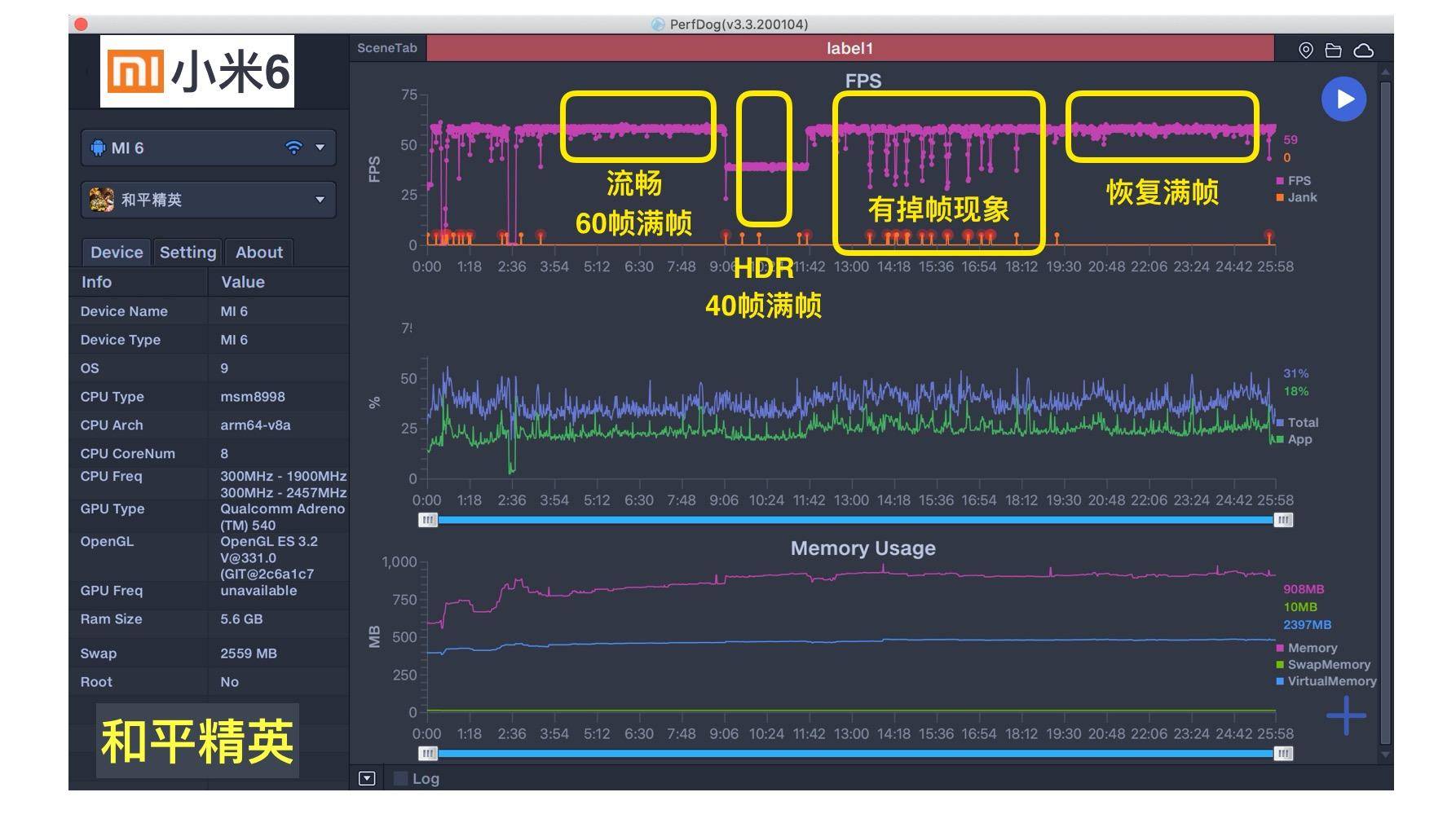
Task: Click the Android device icon beside MI 6
Action: (x=98, y=147)
